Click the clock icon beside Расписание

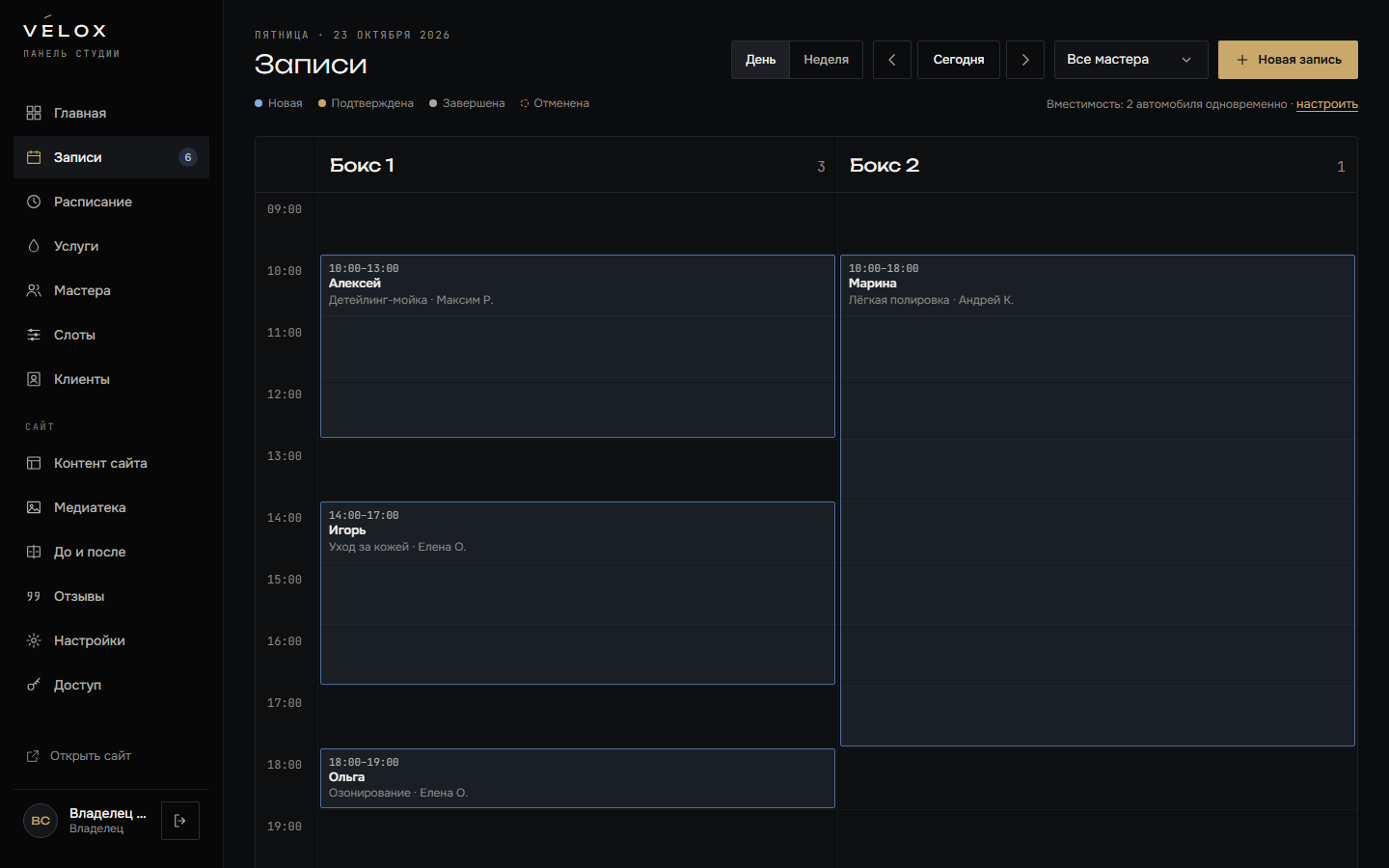click(x=34, y=202)
